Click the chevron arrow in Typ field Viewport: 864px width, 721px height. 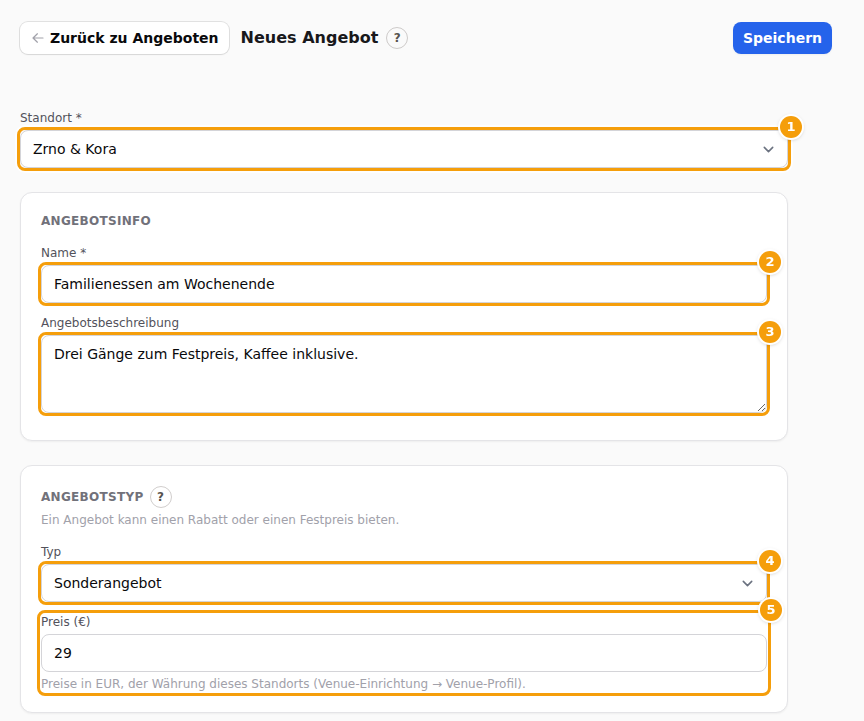point(747,583)
